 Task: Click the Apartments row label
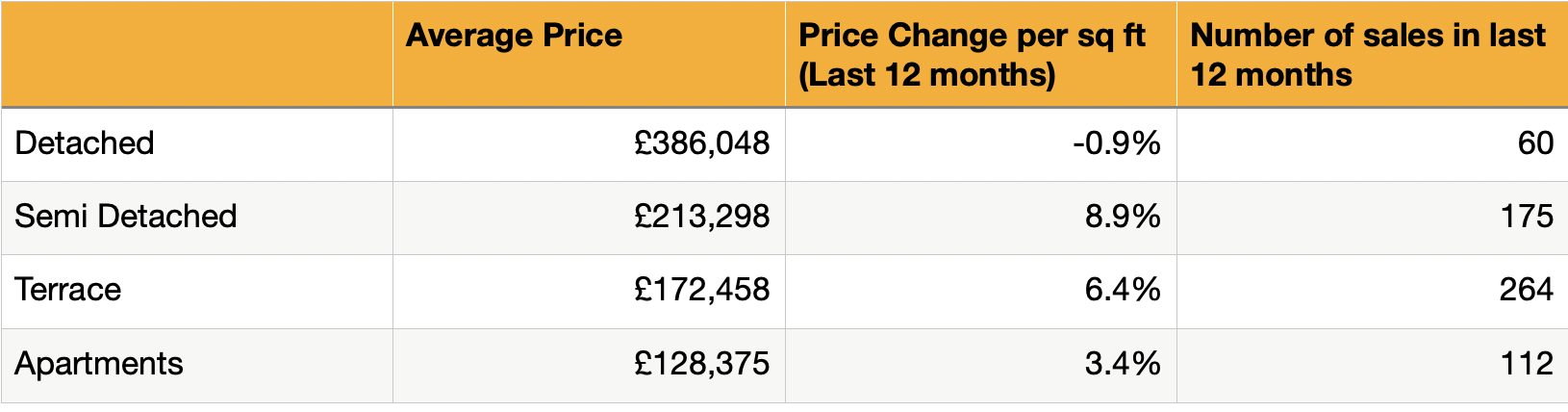click(x=99, y=364)
